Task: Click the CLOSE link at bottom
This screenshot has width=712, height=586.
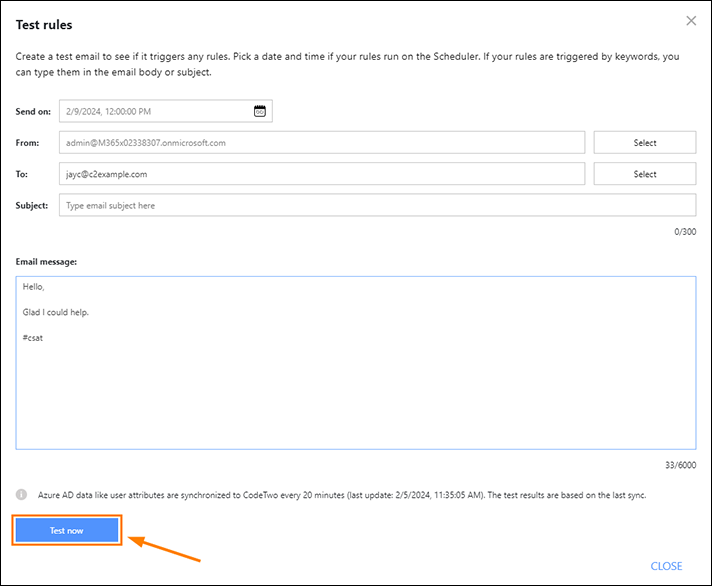Action: [666, 566]
